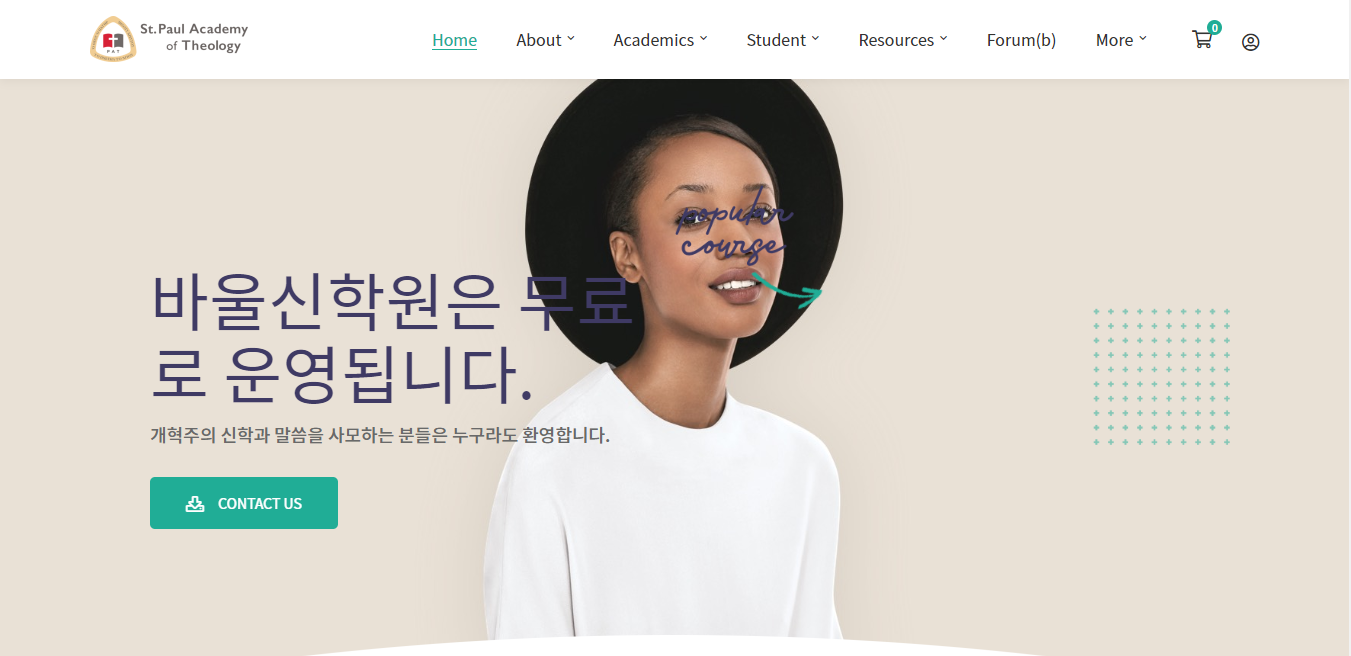The image size is (1351, 656).
Task: Click the Korean hero headline text
Action: (392, 337)
